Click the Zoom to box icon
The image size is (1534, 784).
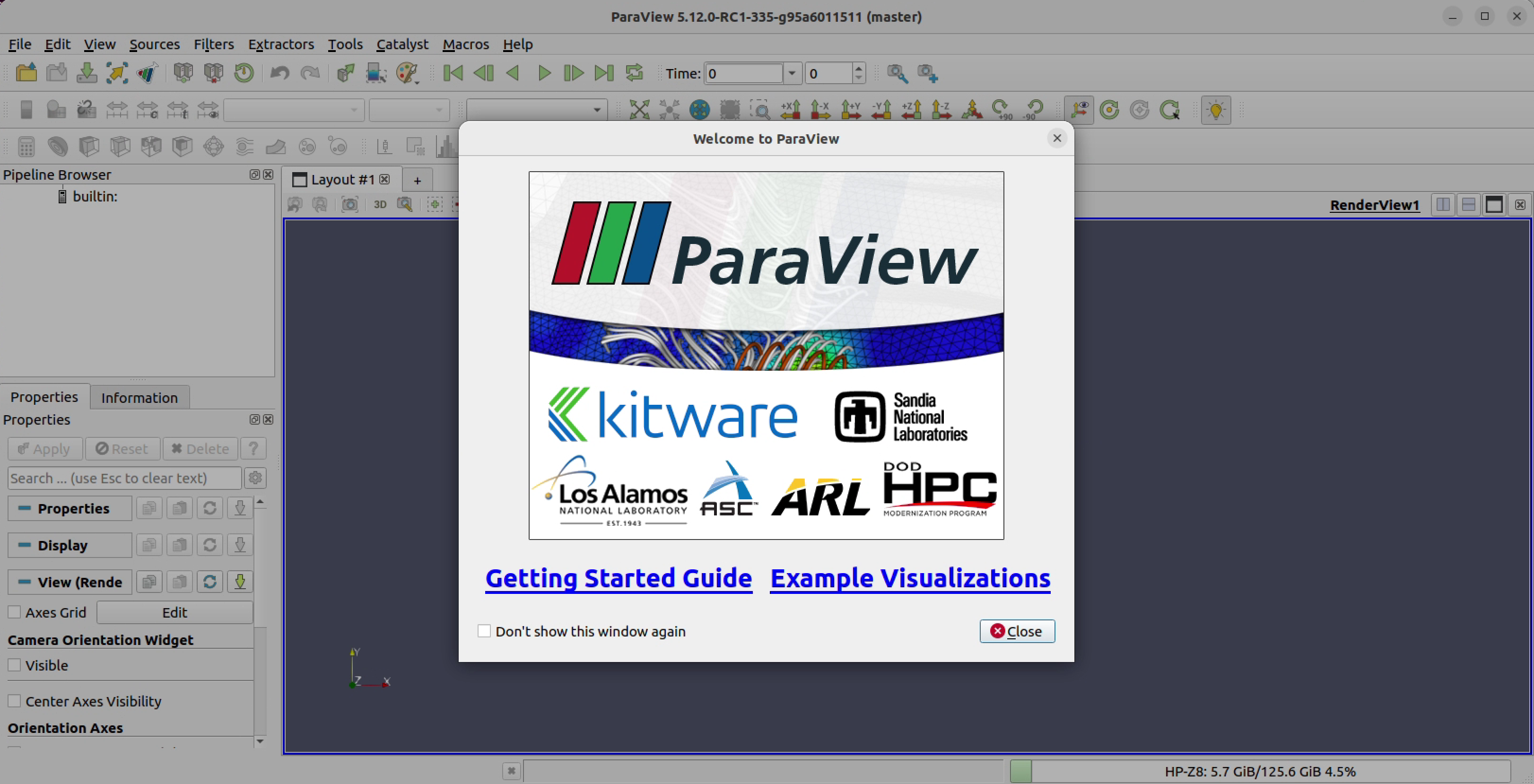[760, 110]
